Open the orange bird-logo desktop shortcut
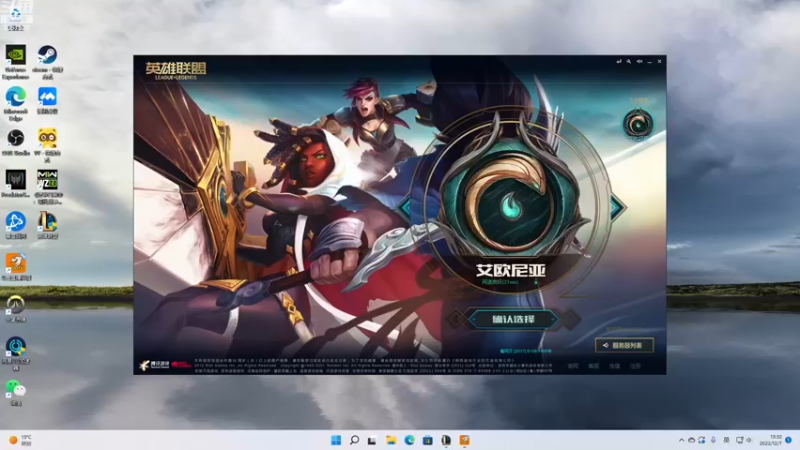 click(16, 267)
